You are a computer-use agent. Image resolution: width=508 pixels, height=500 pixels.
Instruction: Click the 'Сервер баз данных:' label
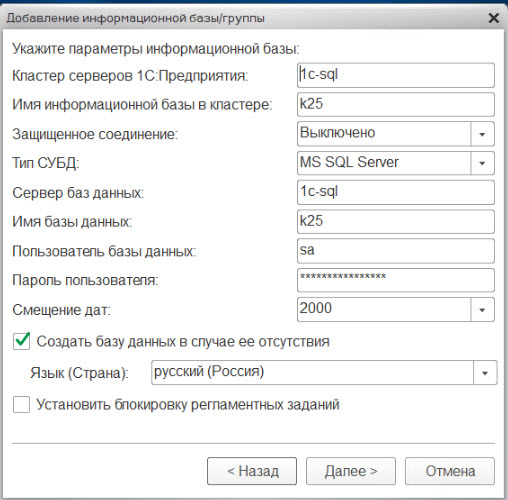(x=78, y=193)
